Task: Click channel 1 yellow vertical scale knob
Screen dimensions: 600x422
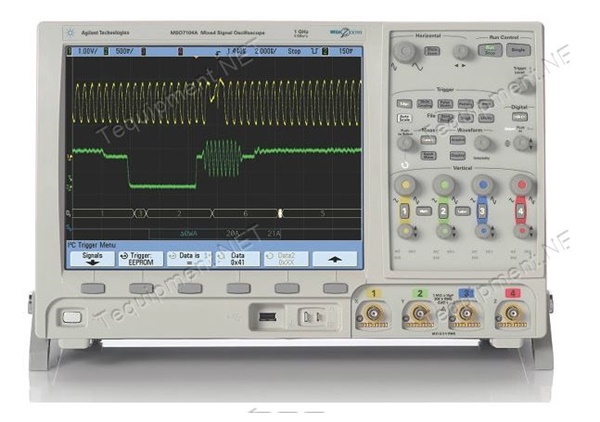Action: coord(405,185)
